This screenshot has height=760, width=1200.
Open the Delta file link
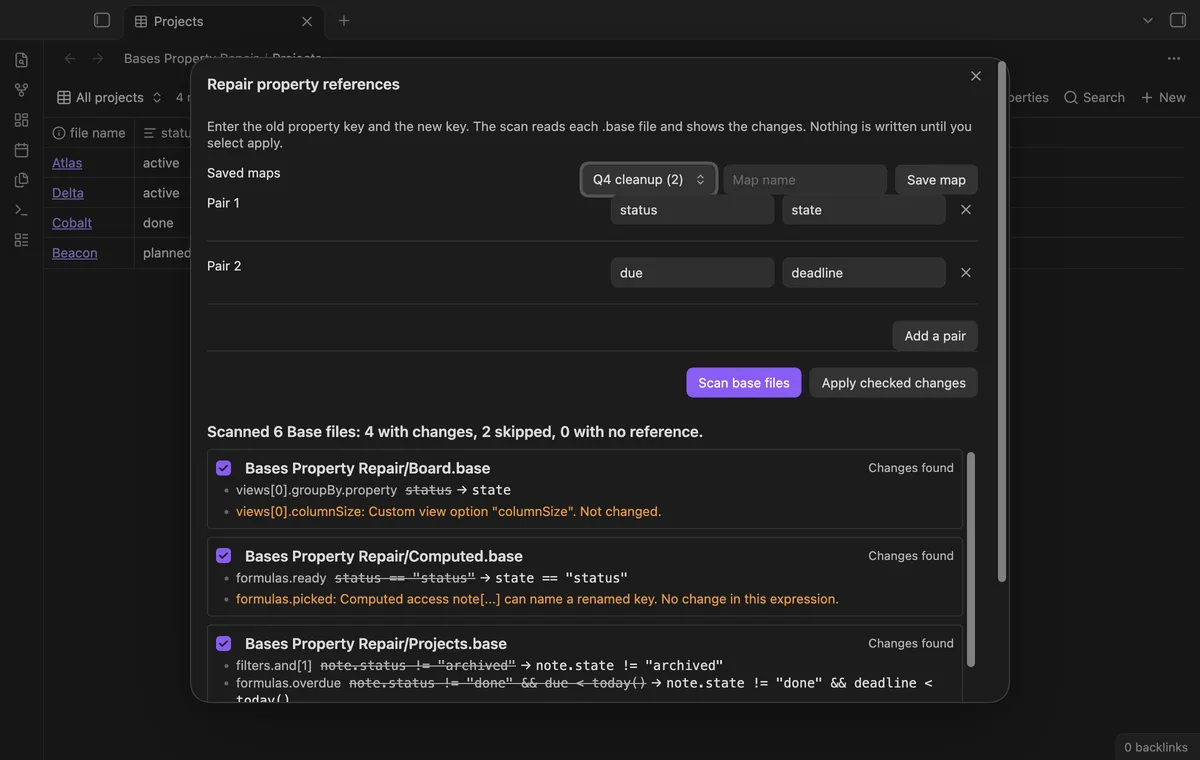coord(68,193)
